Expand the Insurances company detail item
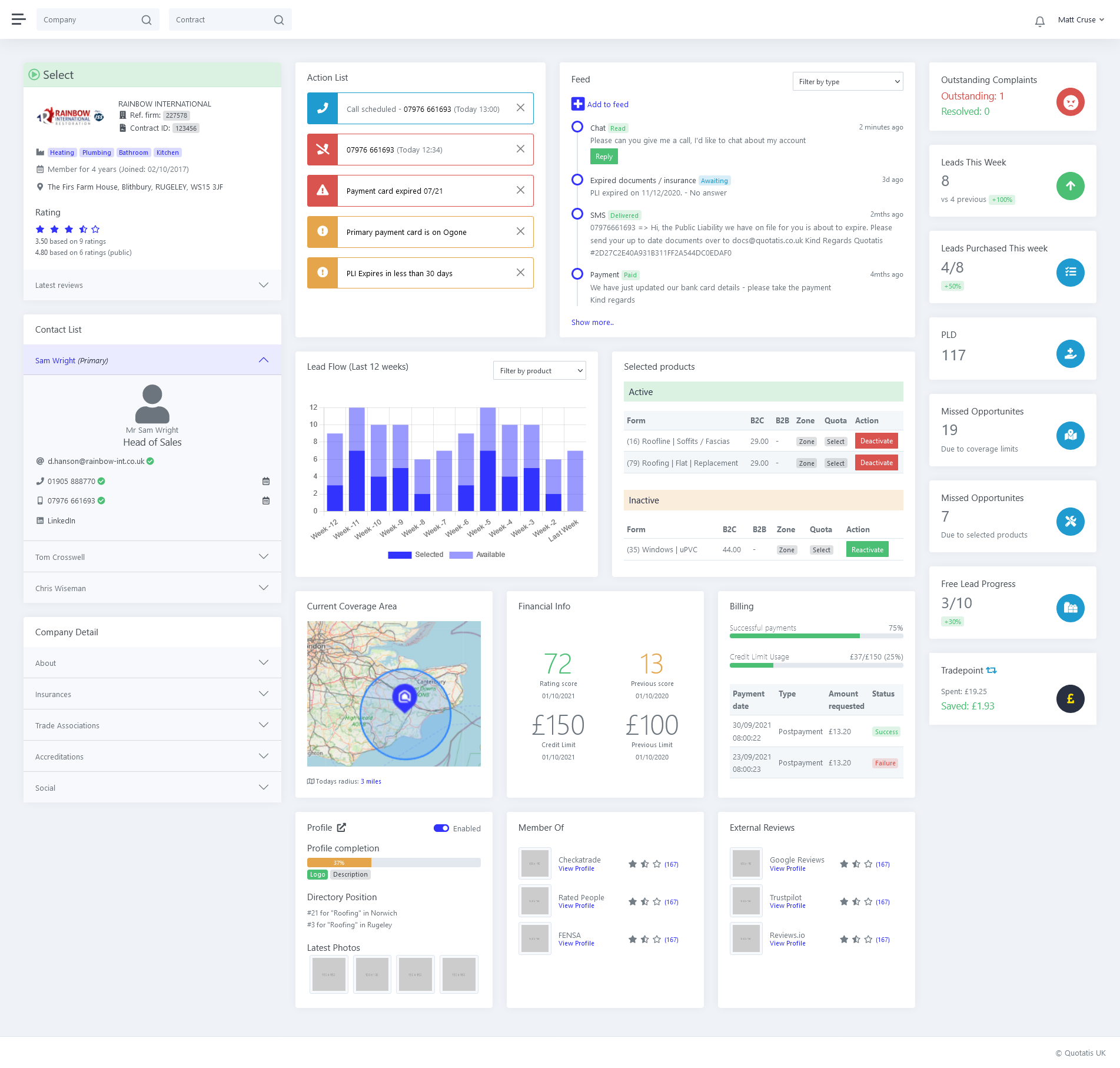 coord(152,694)
